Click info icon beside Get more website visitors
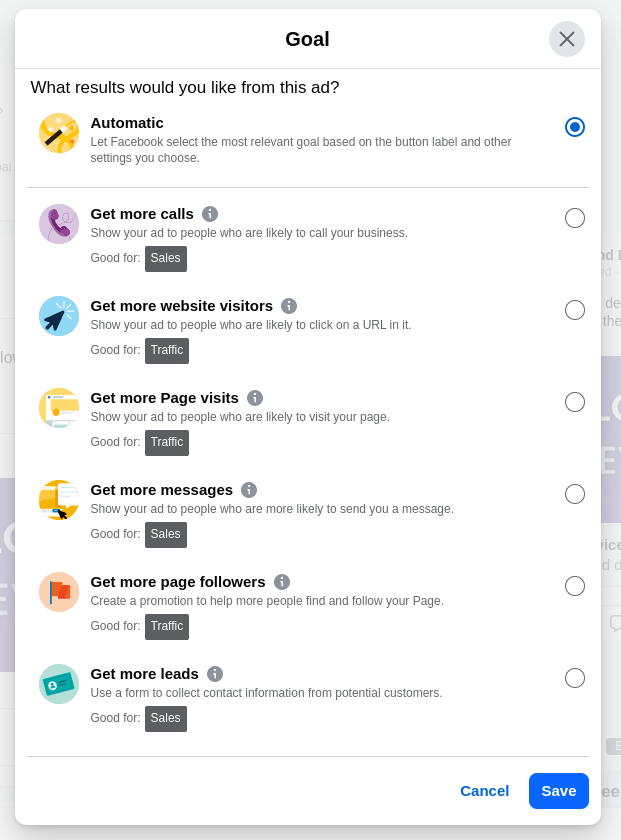The image size is (621, 840). pyautogui.click(x=289, y=306)
